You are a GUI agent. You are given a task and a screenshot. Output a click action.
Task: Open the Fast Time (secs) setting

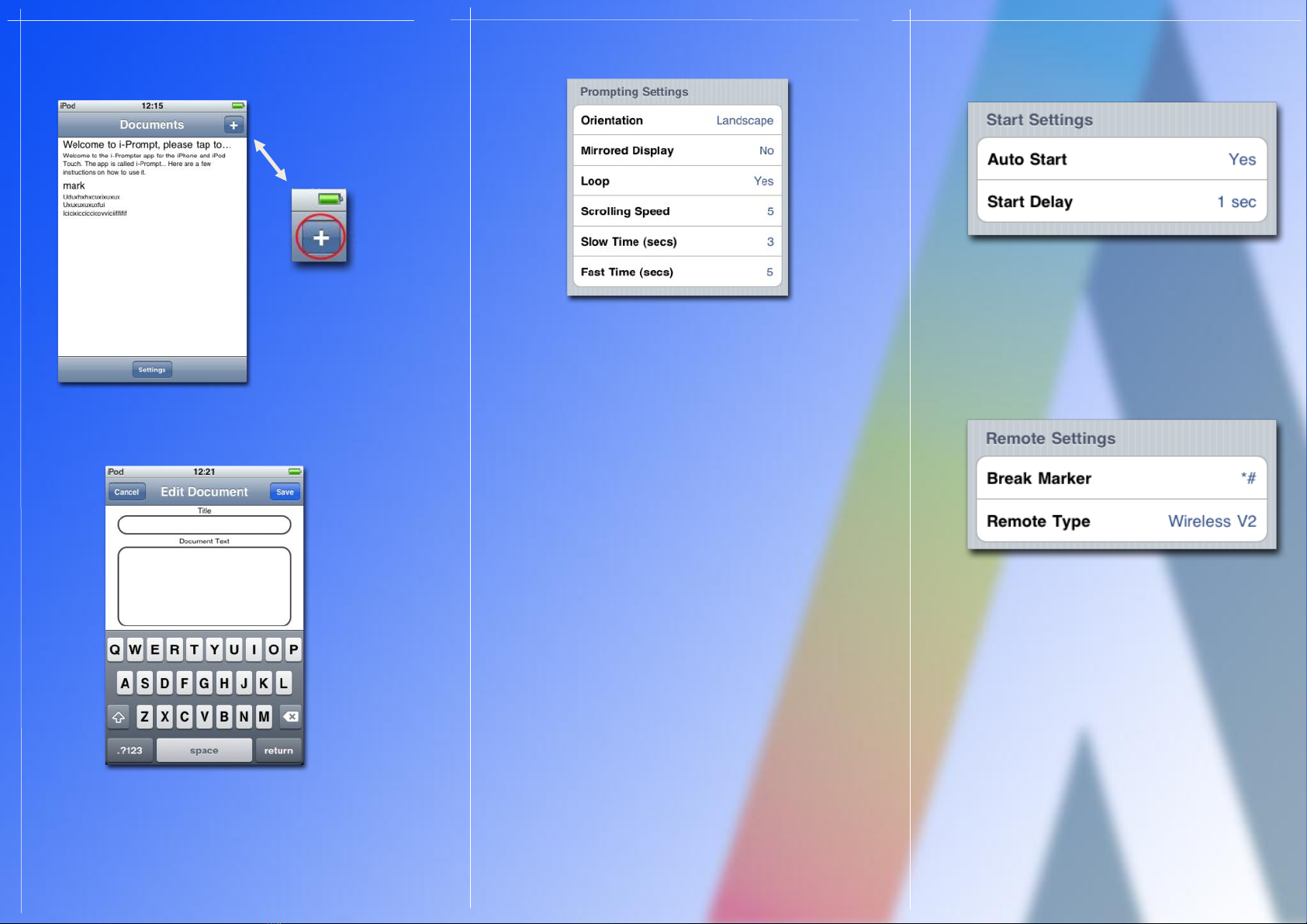677,272
